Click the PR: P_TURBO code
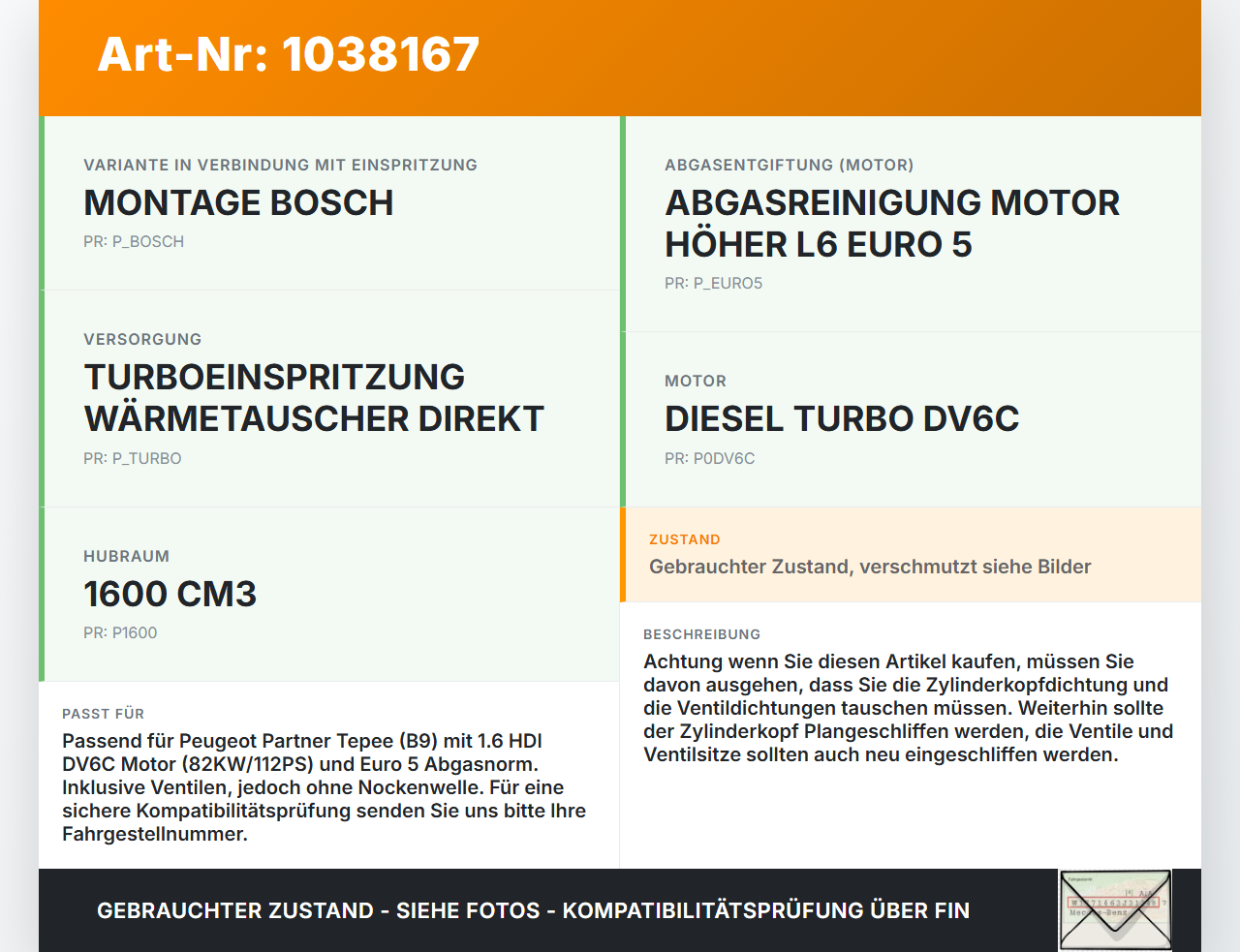This screenshot has height=952, width=1240. click(133, 458)
